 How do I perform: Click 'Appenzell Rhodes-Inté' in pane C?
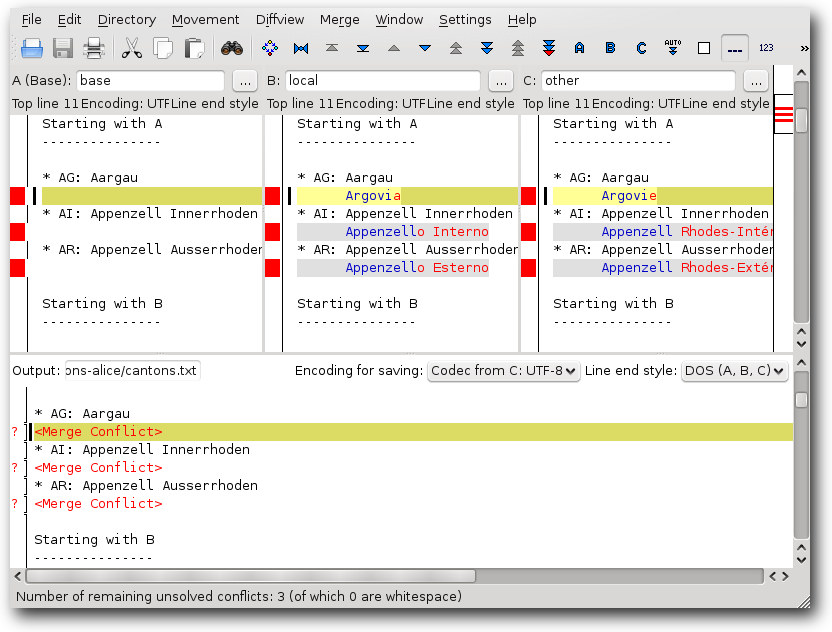click(x=687, y=232)
